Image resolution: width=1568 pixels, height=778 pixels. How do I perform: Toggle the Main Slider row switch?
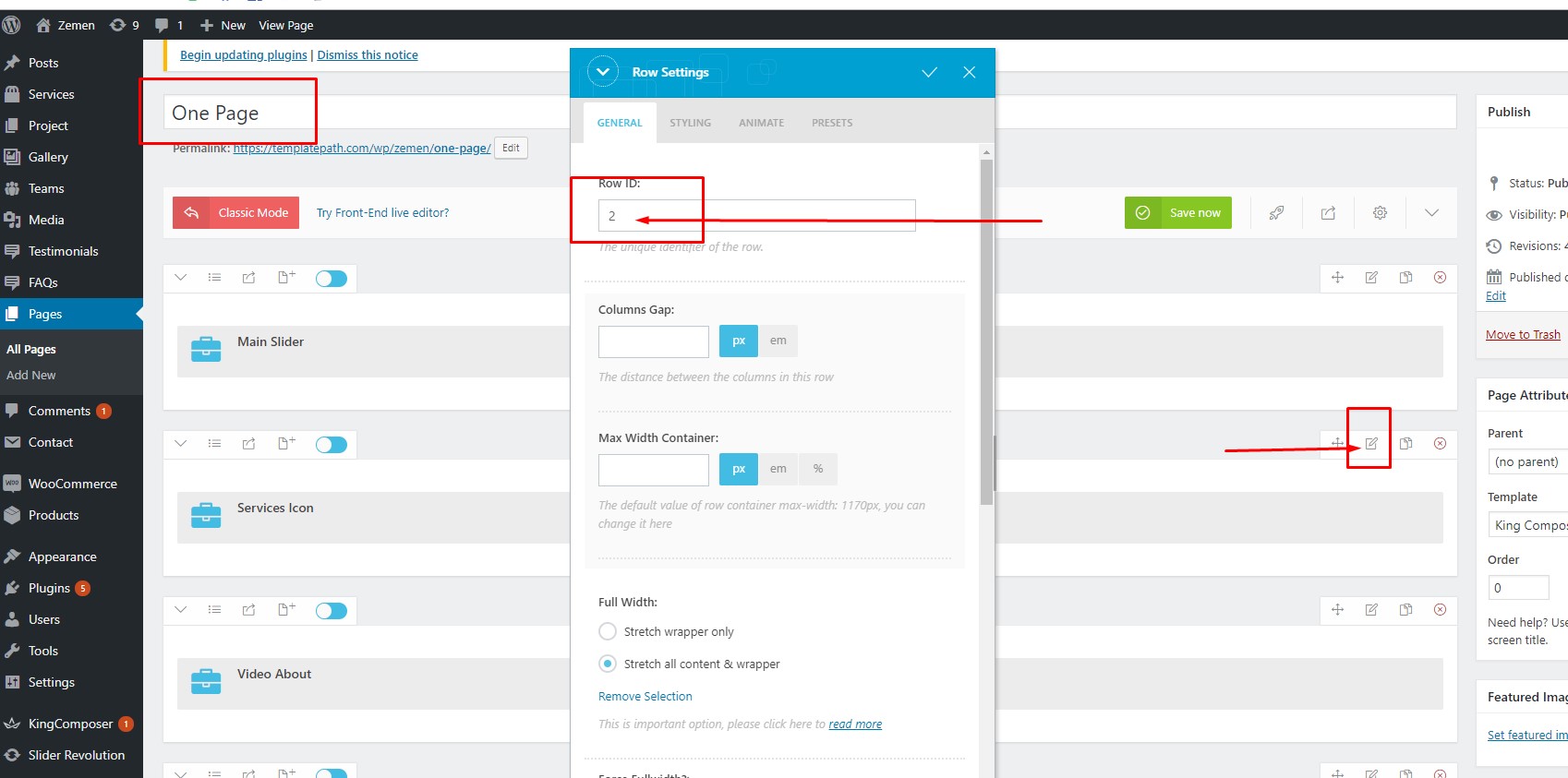(332, 279)
